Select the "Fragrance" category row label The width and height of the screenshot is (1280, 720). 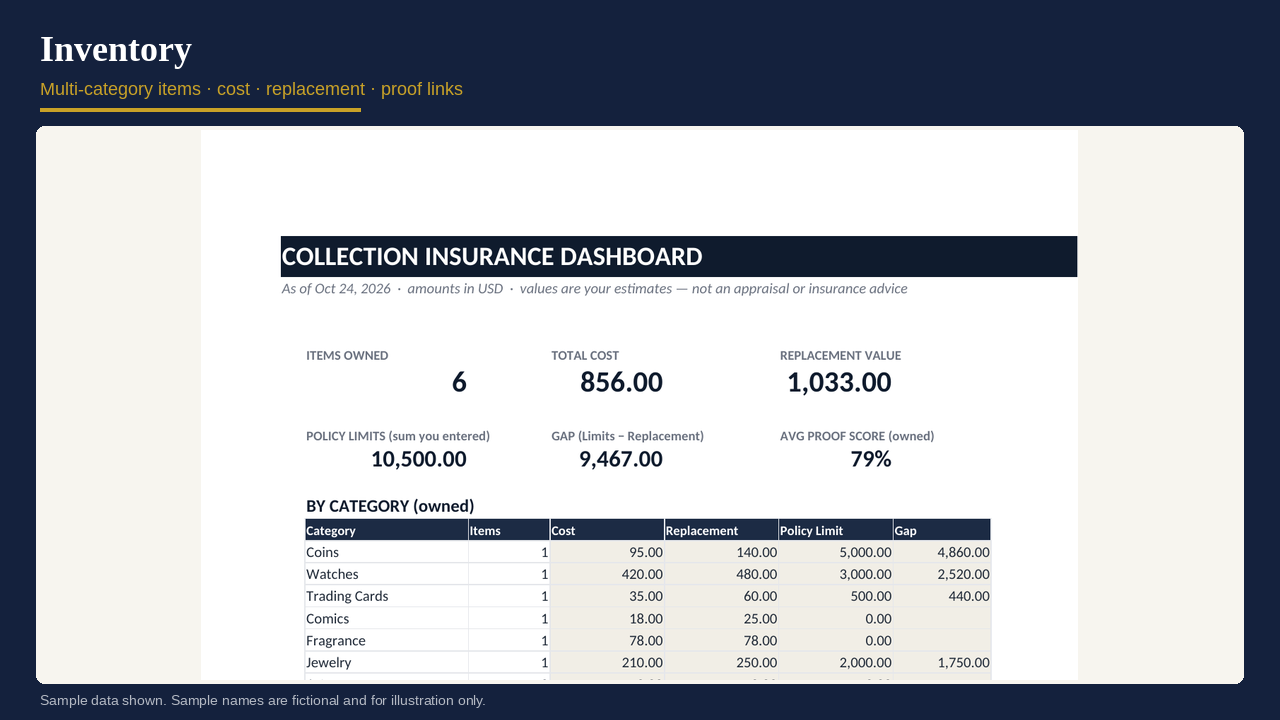pyautogui.click(x=336, y=640)
